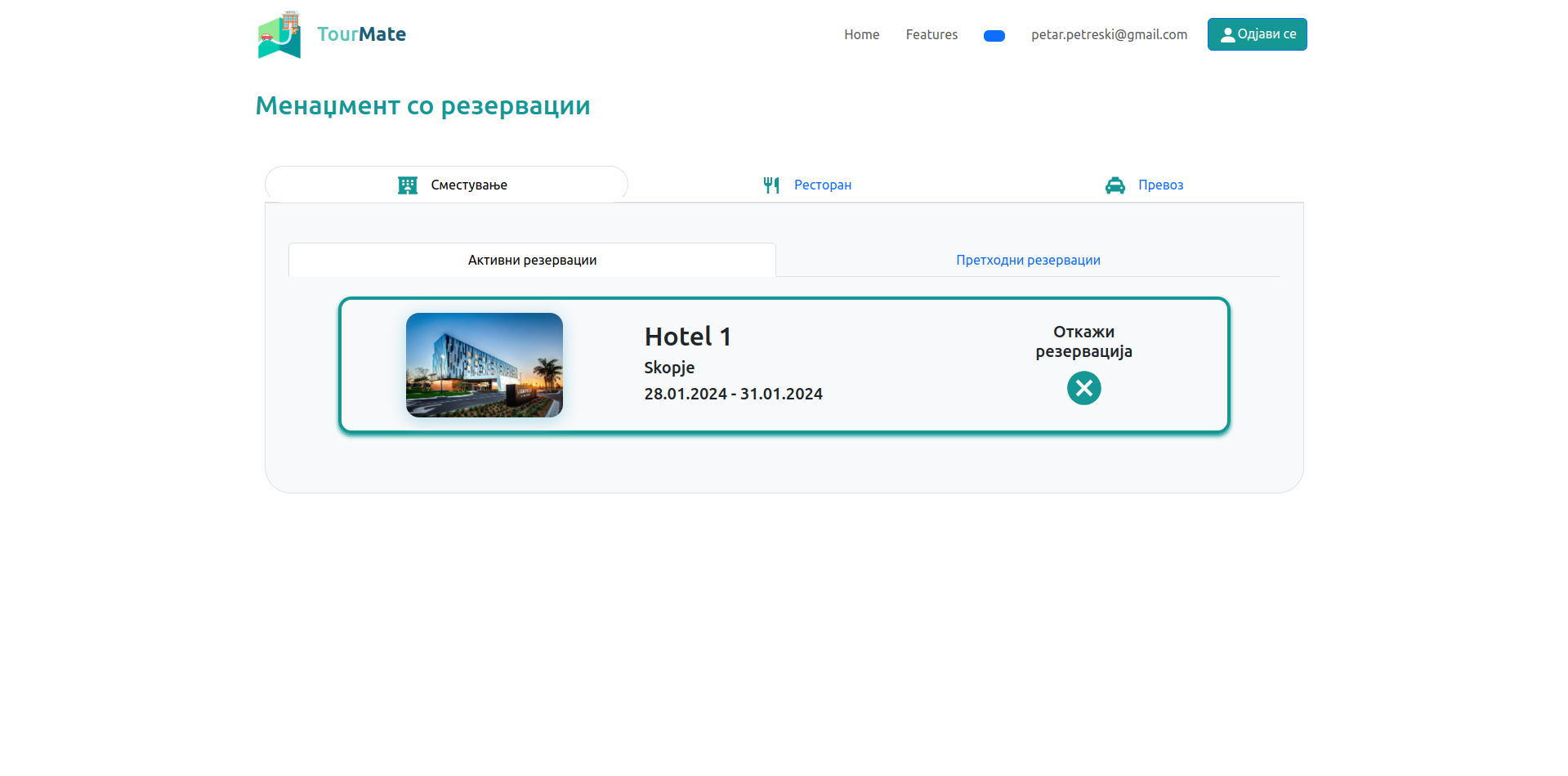Click the Hotel 1 photo thumbnail
This screenshot has height=776, width=1568.
[485, 365]
